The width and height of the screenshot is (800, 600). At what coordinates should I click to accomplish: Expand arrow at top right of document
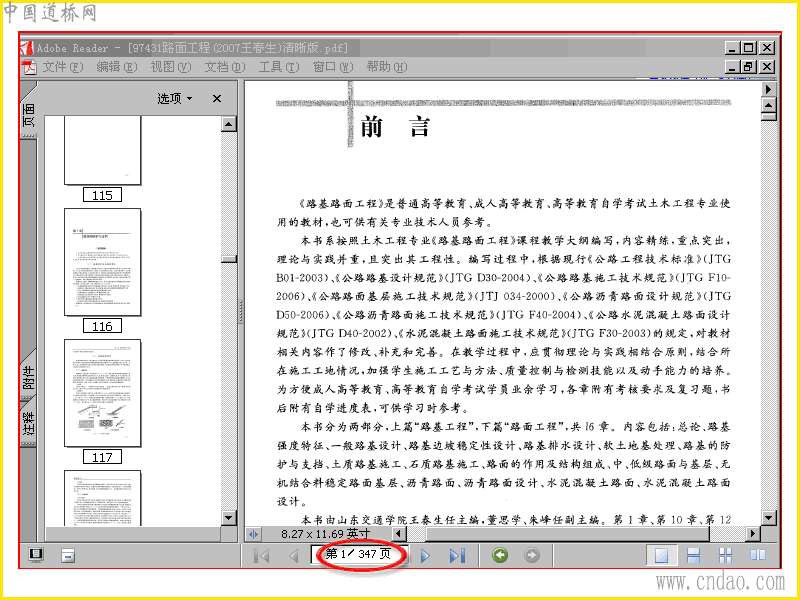tap(768, 89)
